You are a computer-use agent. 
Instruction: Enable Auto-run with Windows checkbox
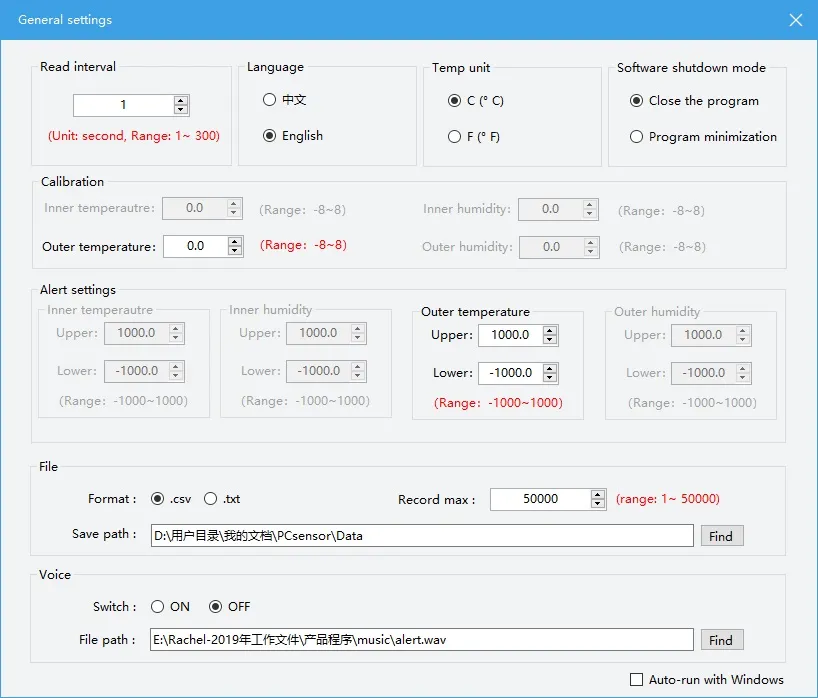636,680
